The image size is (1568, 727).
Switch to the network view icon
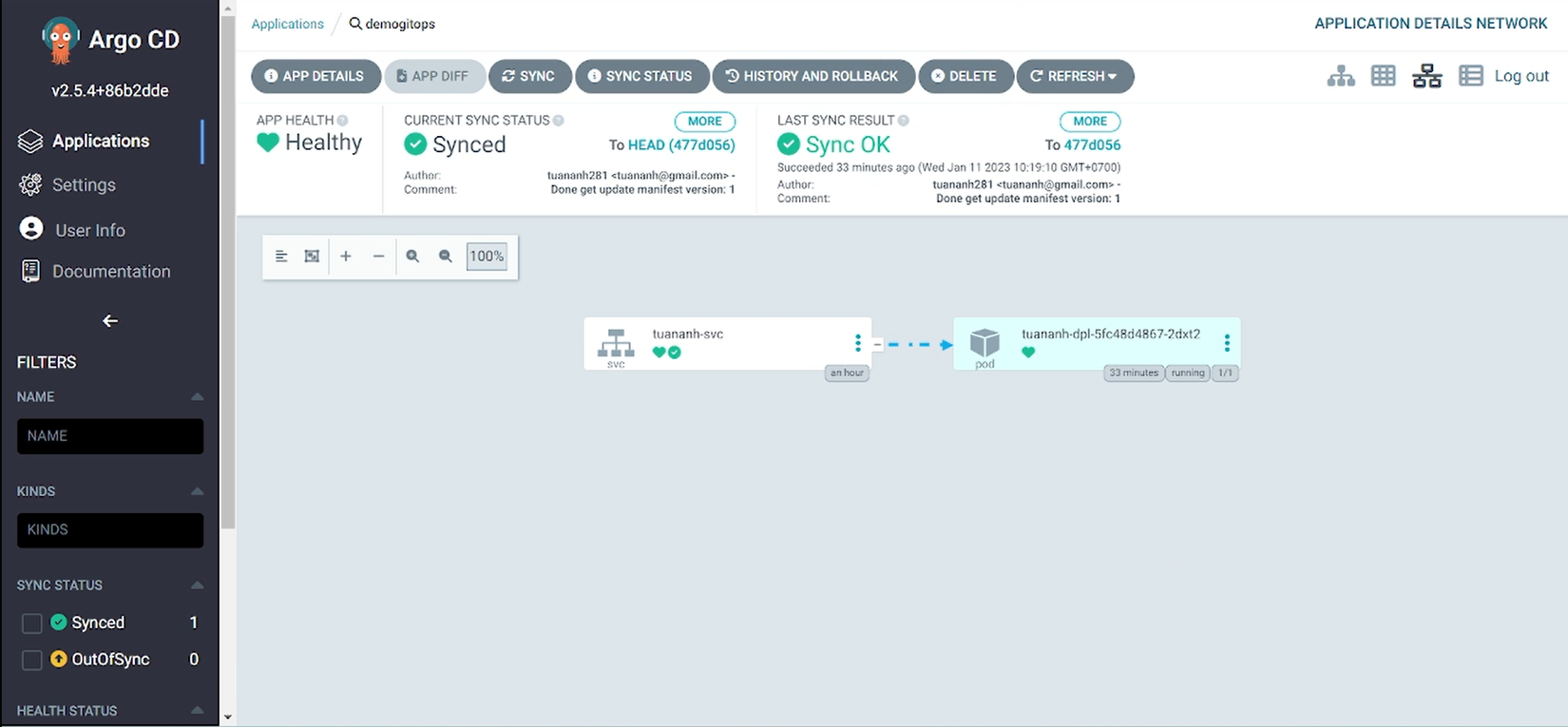pyautogui.click(x=1426, y=76)
